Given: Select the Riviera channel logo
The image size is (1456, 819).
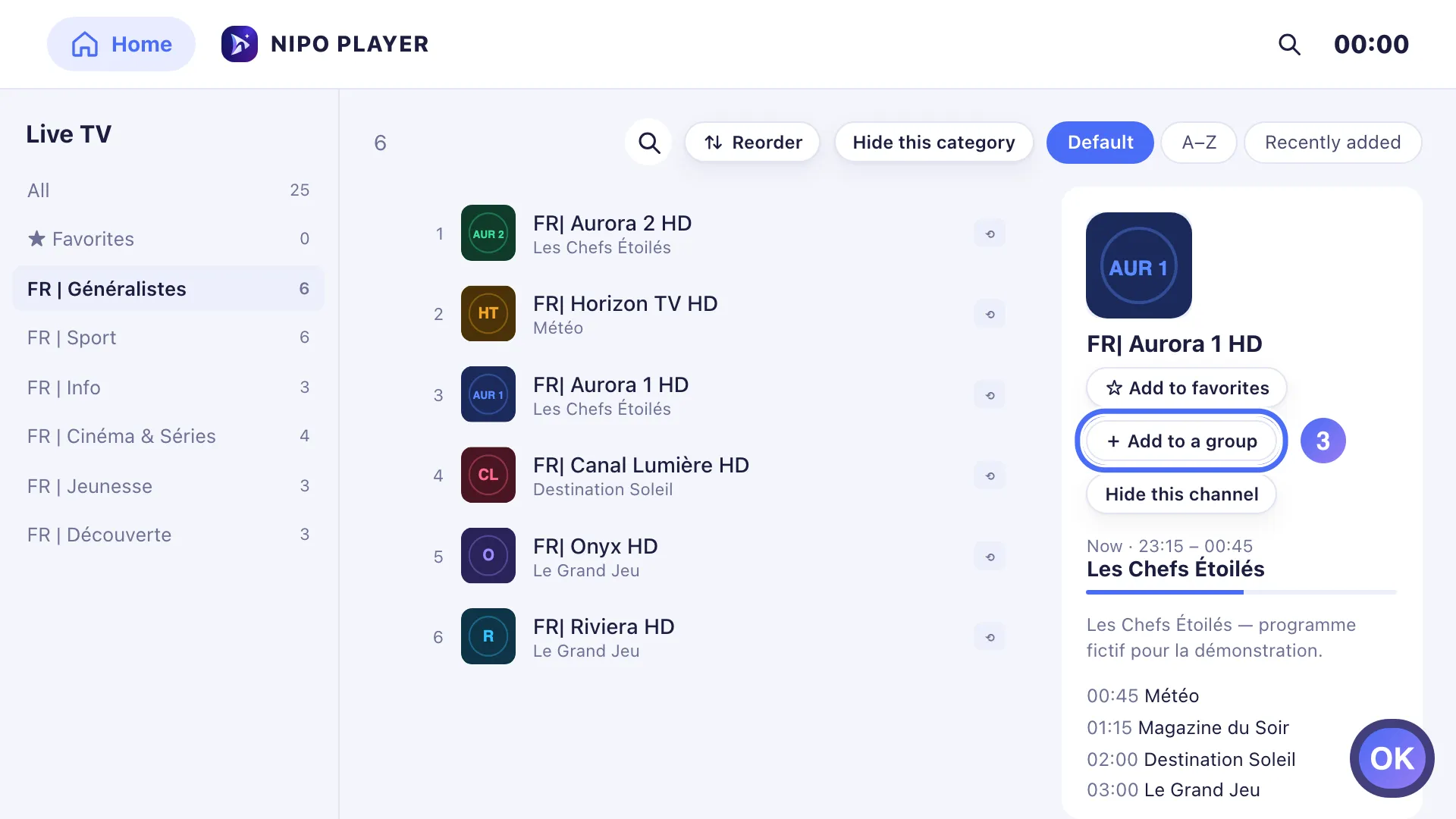Looking at the screenshot, I should pos(488,637).
